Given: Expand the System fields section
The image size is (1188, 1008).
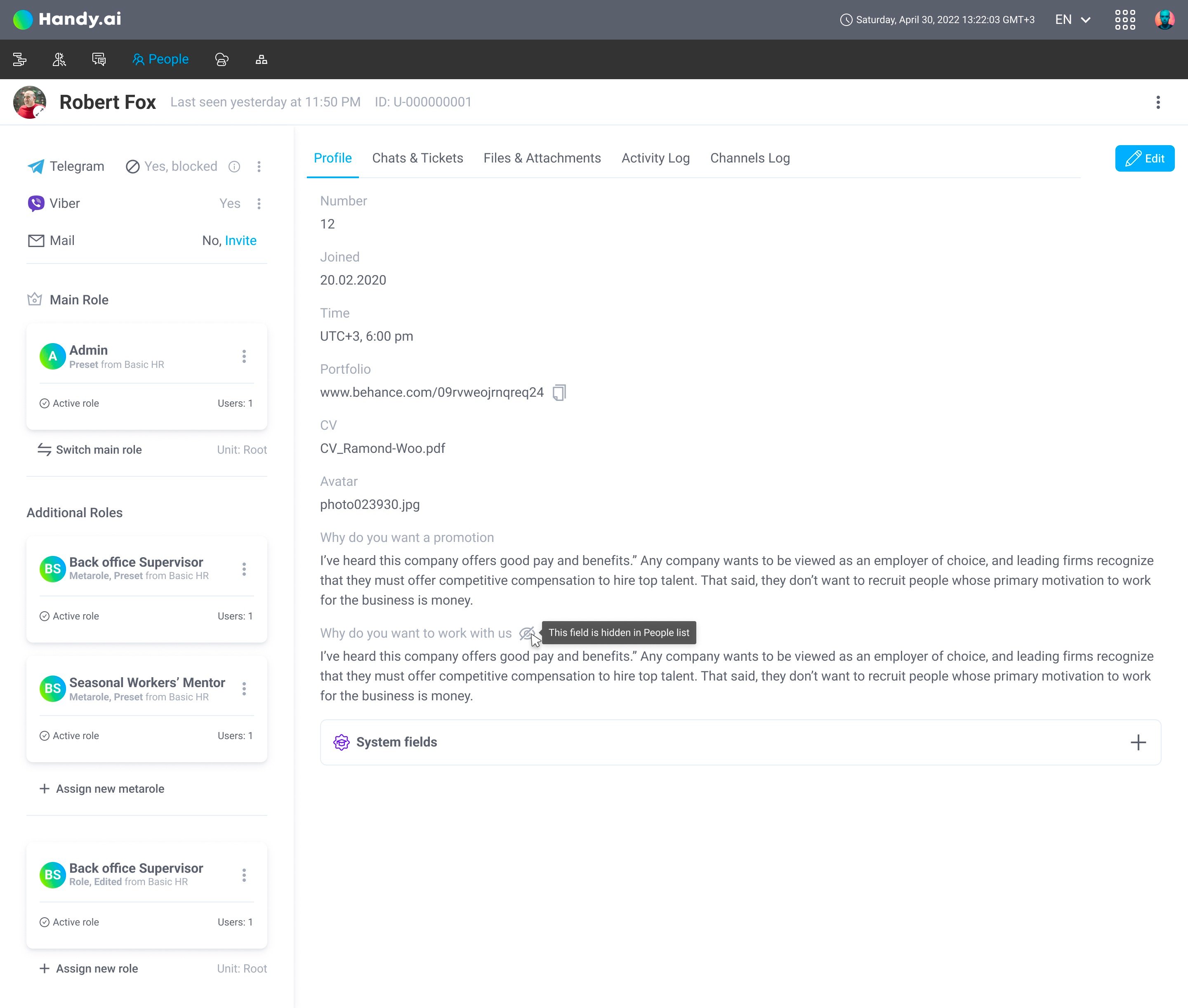Looking at the screenshot, I should click(1138, 742).
